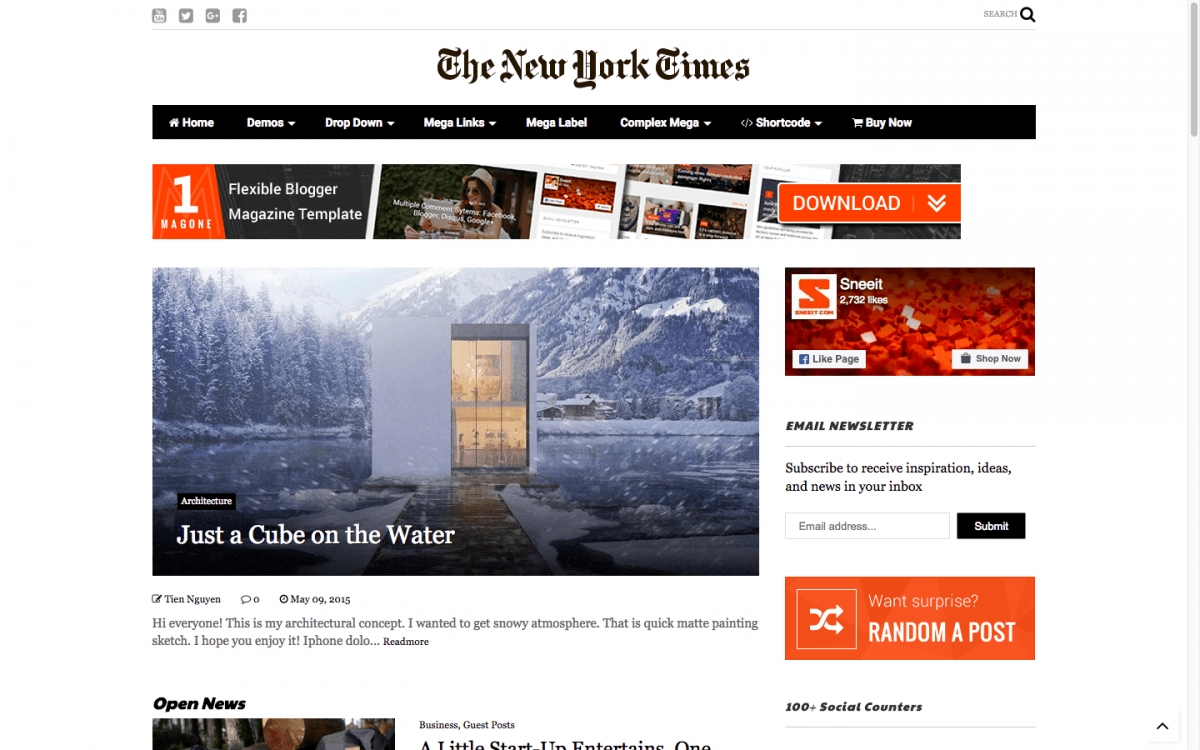Click the Buy Now menu item
This screenshot has height=750, width=1200.
click(x=882, y=123)
